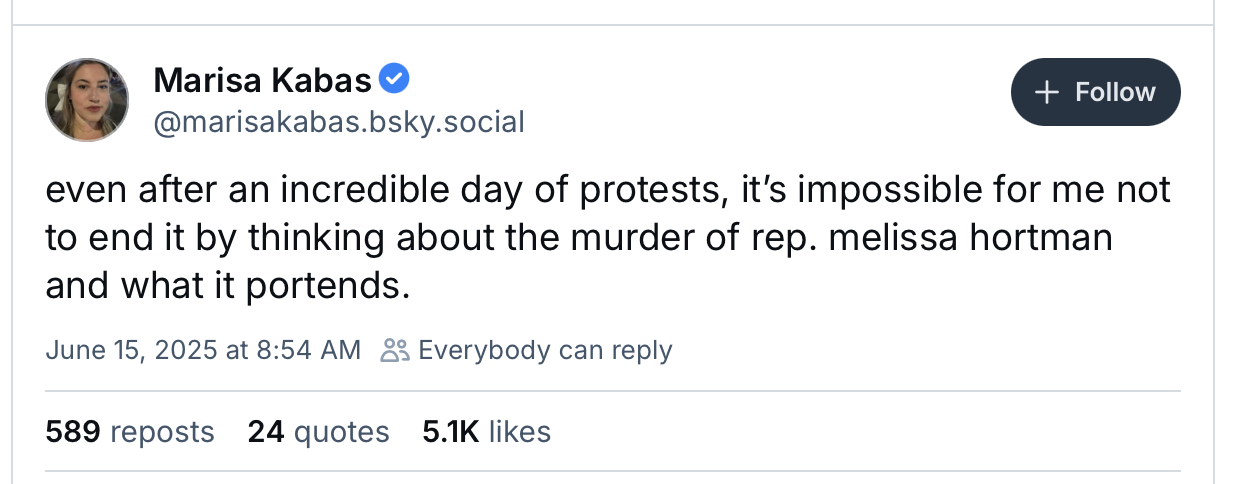1236x484 pixels.
Task: Click the bold '24' quote count
Action: (x=266, y=431)
